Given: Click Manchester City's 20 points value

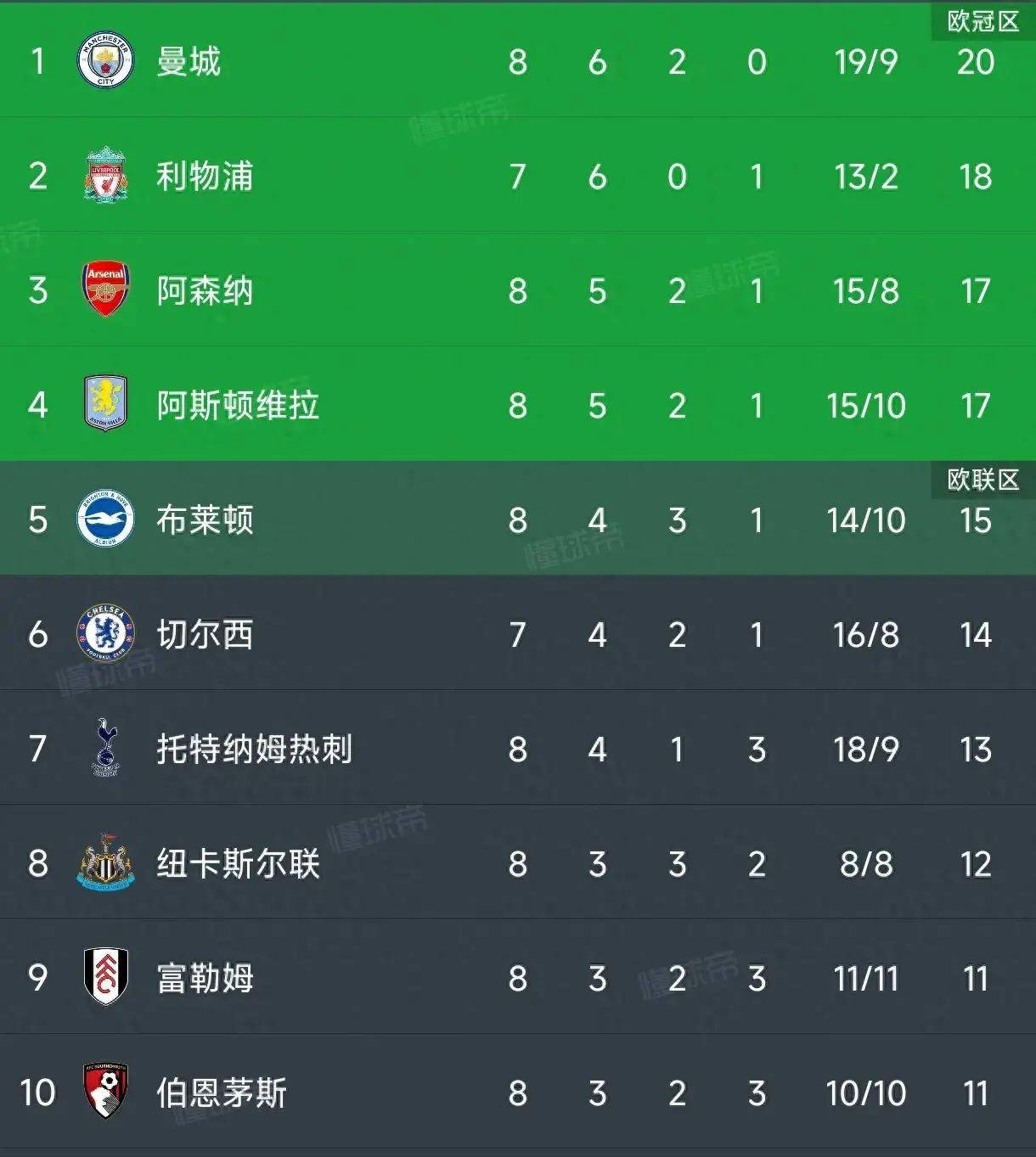Looking at the screenshot, I should tap(975, 62).
